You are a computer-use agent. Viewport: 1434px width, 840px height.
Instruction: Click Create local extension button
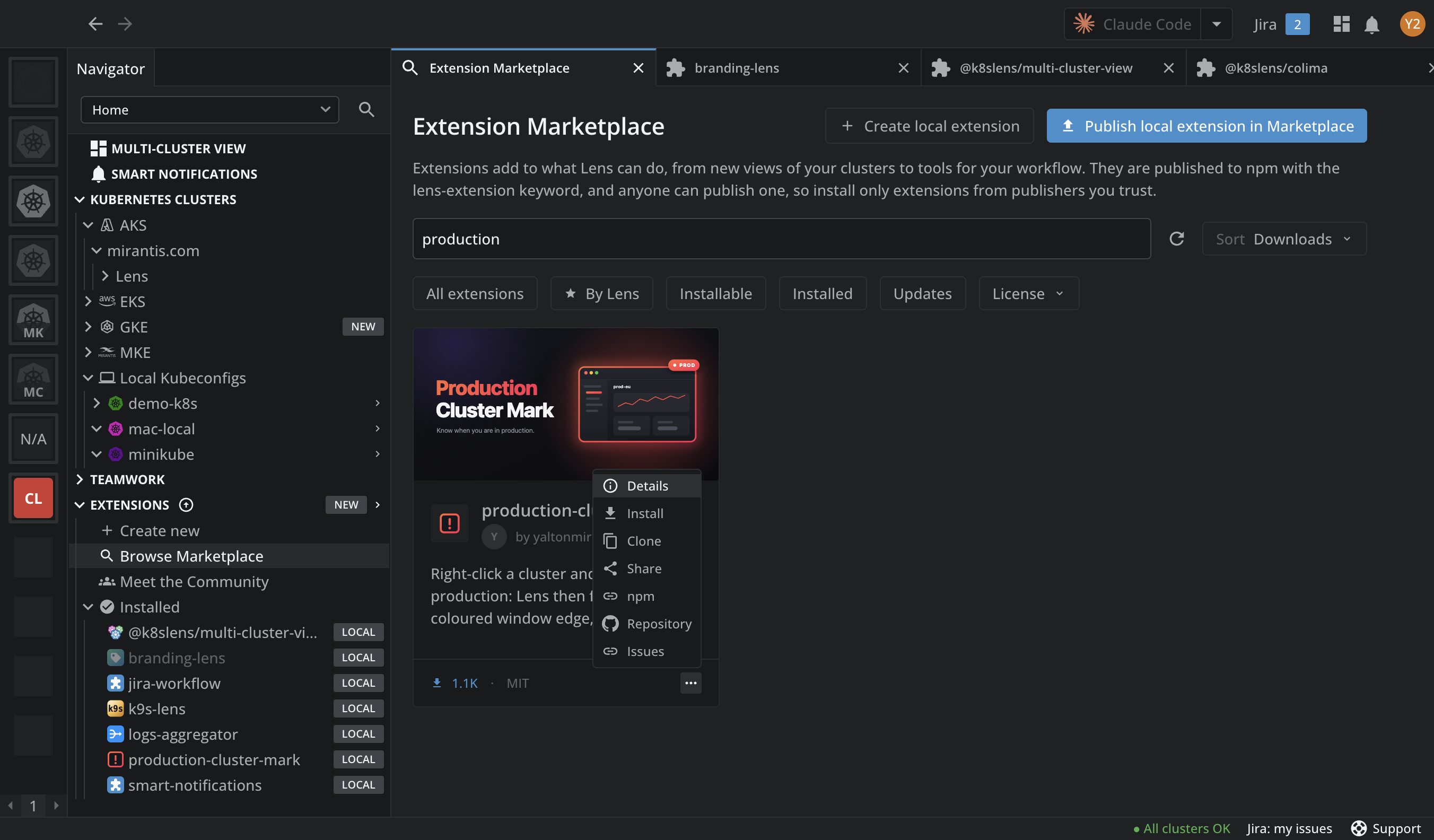(929, 126)
